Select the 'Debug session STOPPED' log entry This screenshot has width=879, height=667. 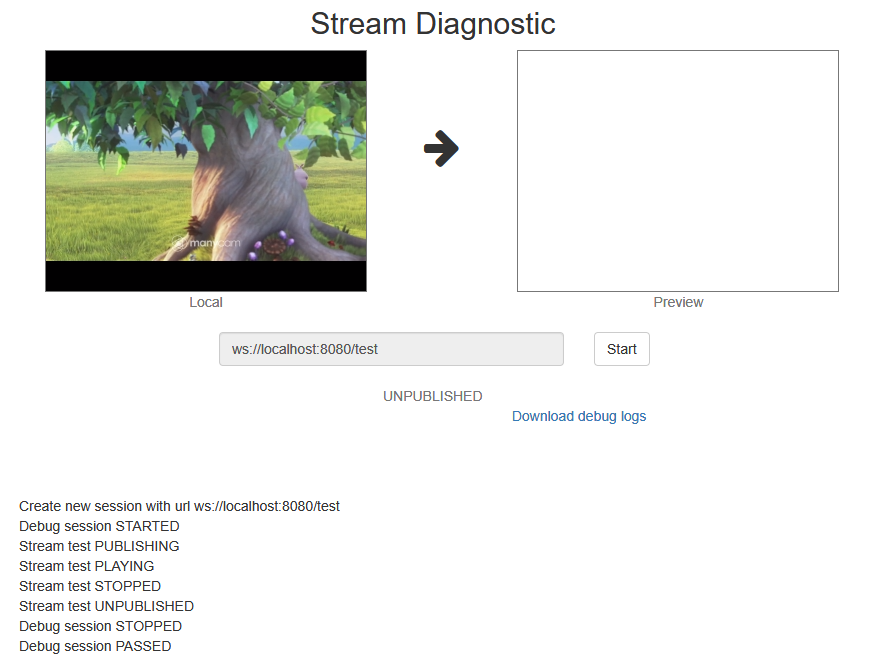[x=100, y=626]
